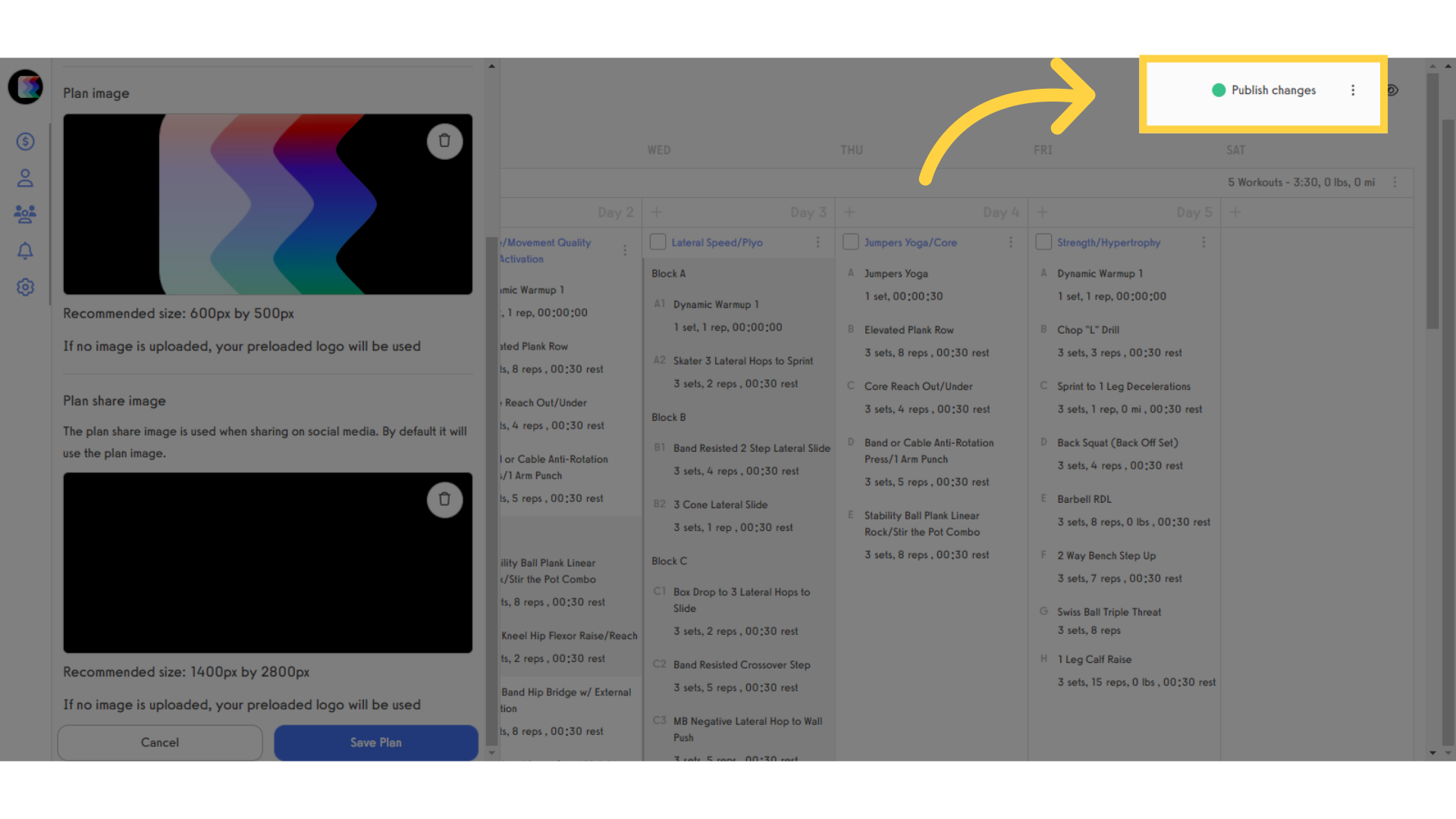Click the dollar sign sidebar icon
Viewport: 1456px width, 819px height.
[27, 141]
